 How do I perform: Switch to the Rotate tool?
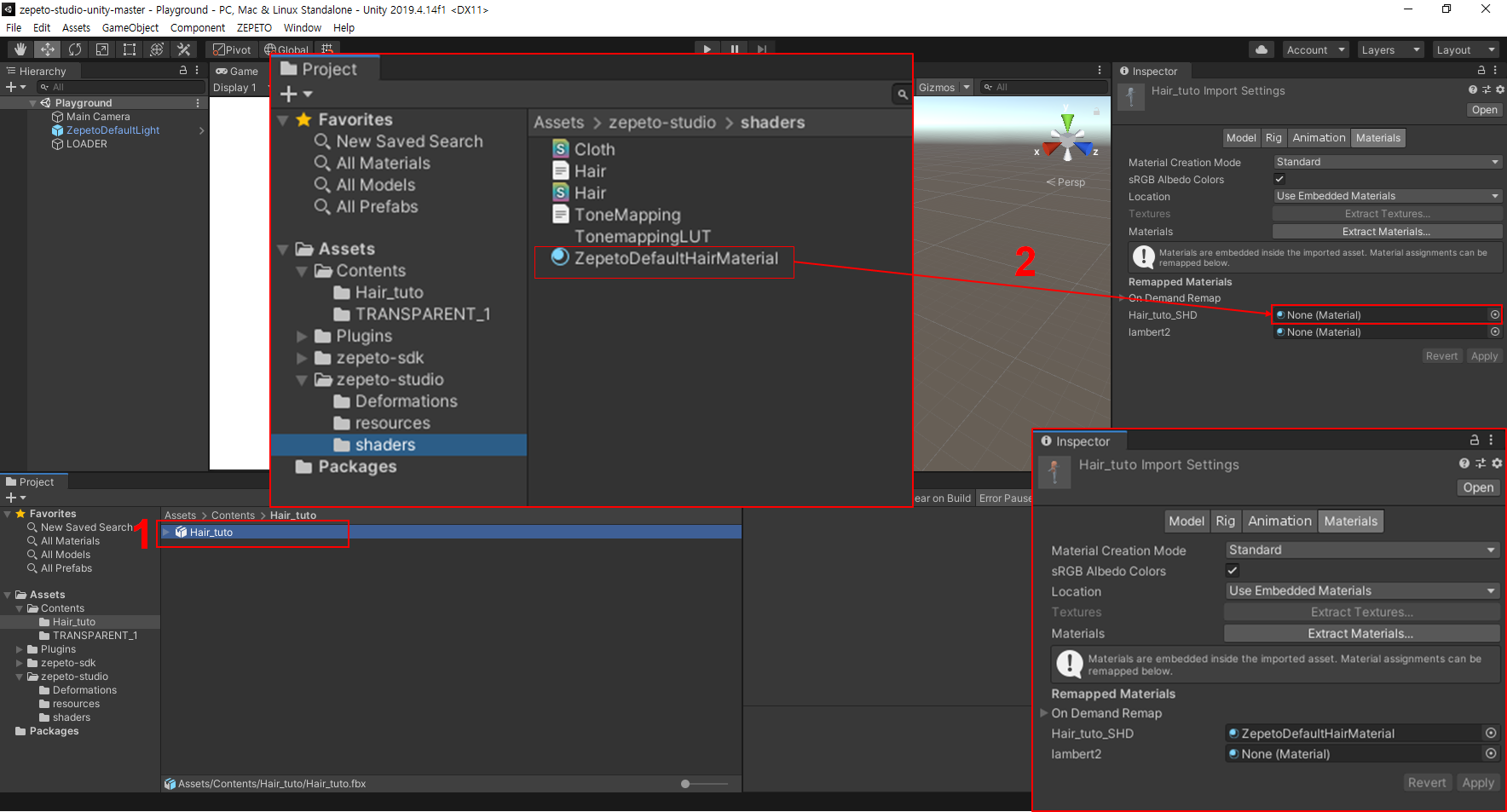75,49
